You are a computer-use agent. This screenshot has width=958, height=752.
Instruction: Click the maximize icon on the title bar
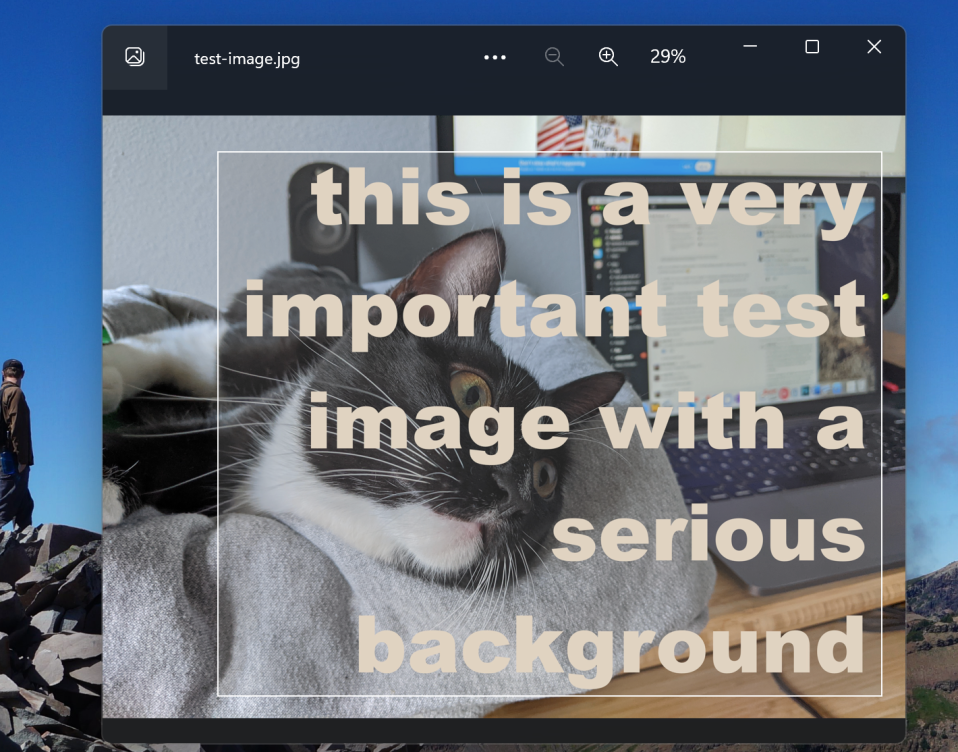(x=811, y=46)
